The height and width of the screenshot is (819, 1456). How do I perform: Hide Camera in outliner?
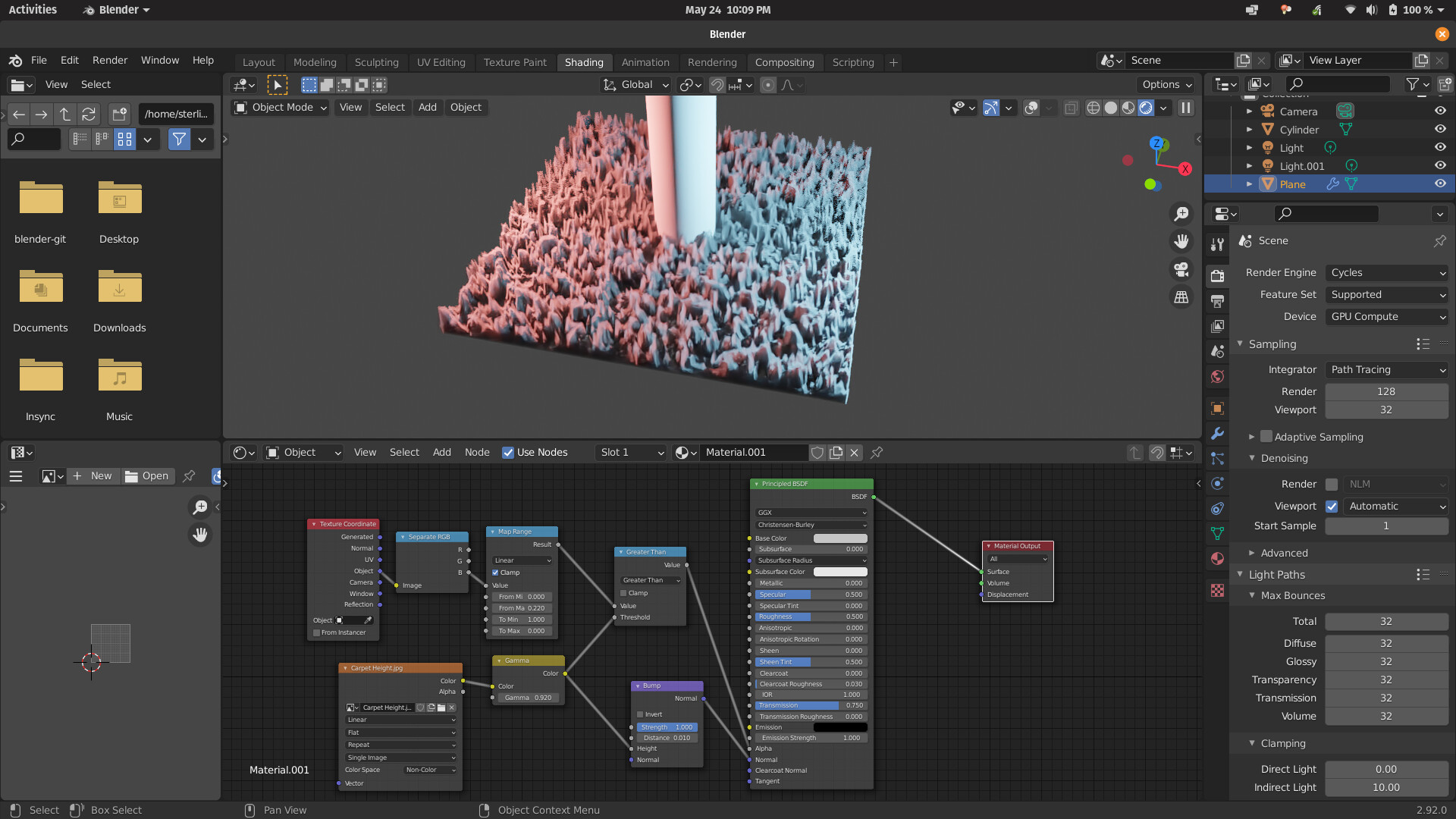tap(1440, 111)
